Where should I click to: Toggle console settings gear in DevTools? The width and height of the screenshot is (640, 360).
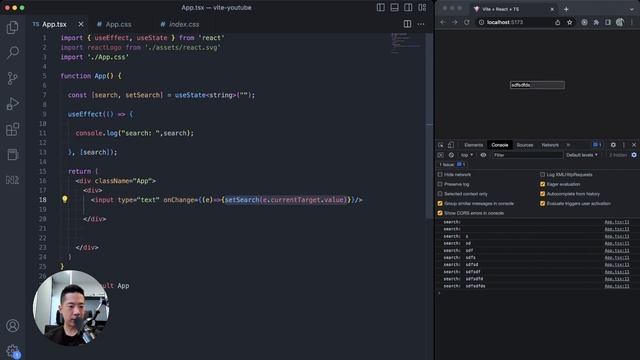(x=634, y=155)
